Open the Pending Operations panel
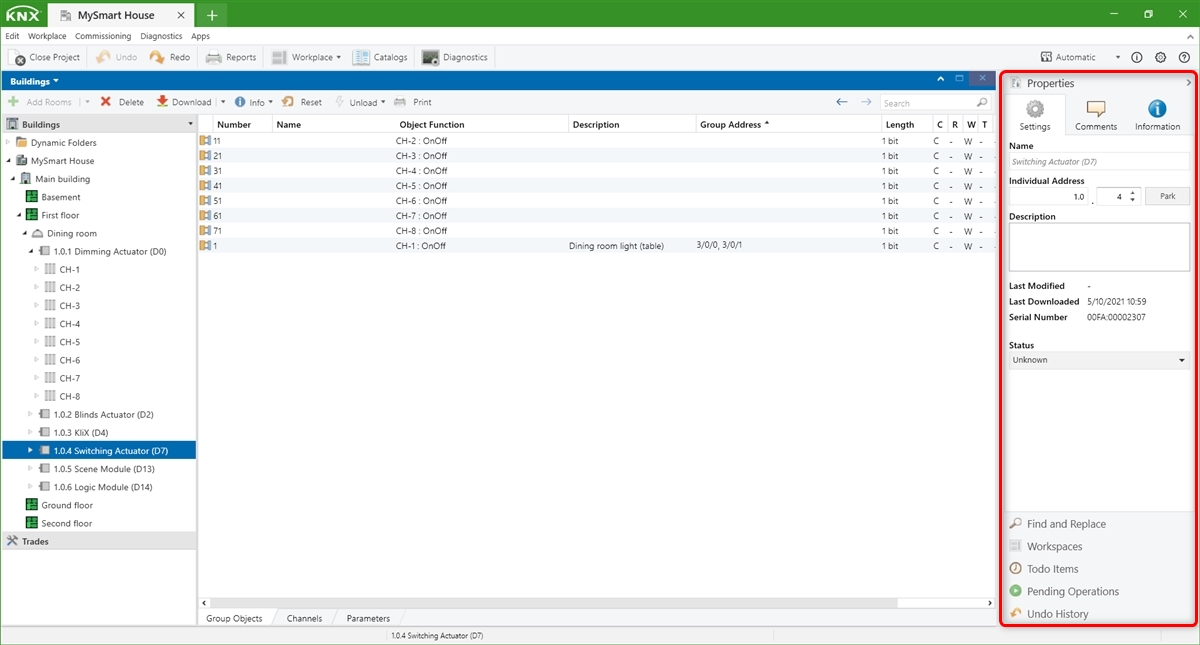The width and height of the screenshot is (1200, 645). pyautogui.click(x=1072, y=591)
